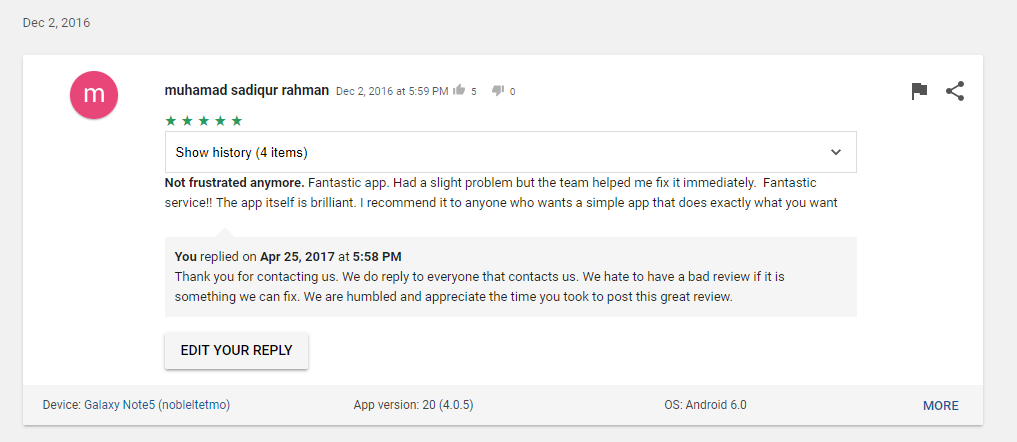
Task: Click the first green rating star
Action: click(x=171, y=120)
